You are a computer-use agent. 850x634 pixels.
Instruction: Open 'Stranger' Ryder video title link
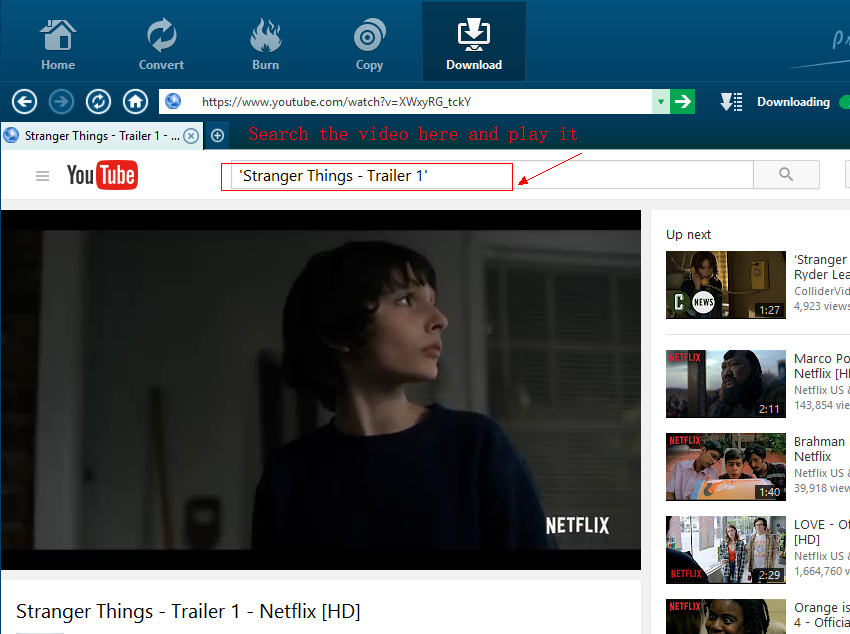[x=822, y=267]
